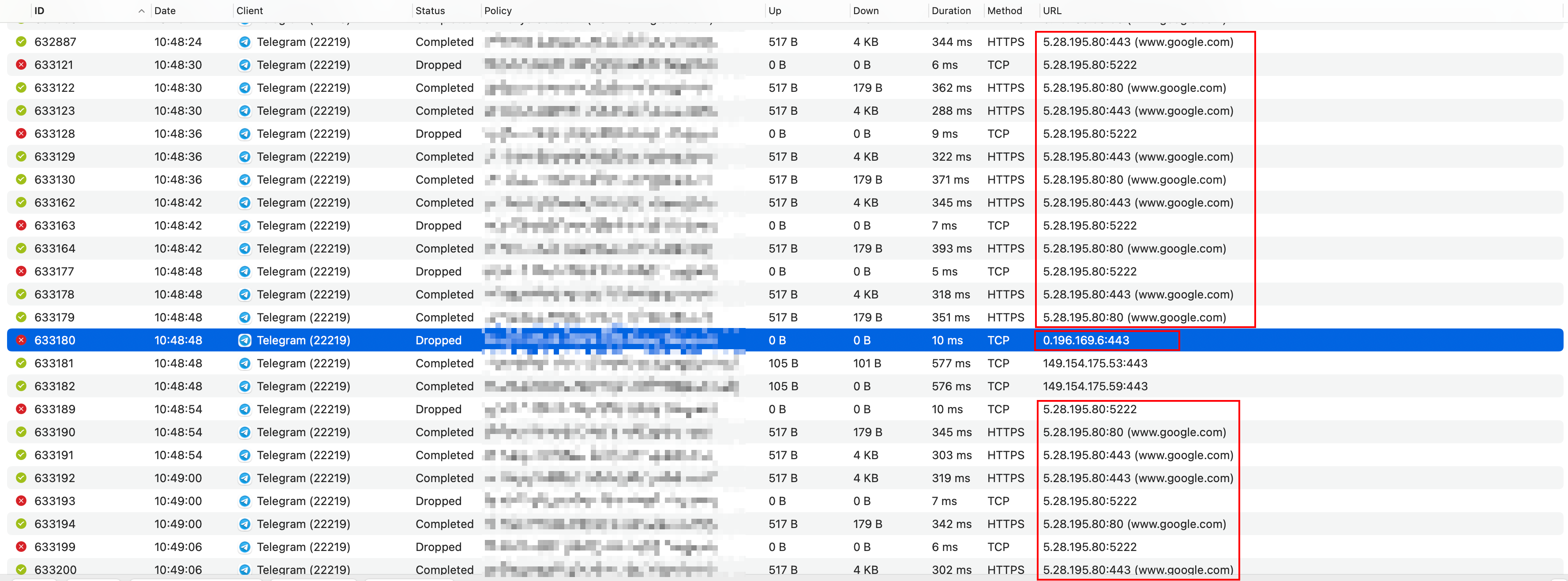
Task: Click the red dropped icon for request 633121
Action: (x=21, y=64)
